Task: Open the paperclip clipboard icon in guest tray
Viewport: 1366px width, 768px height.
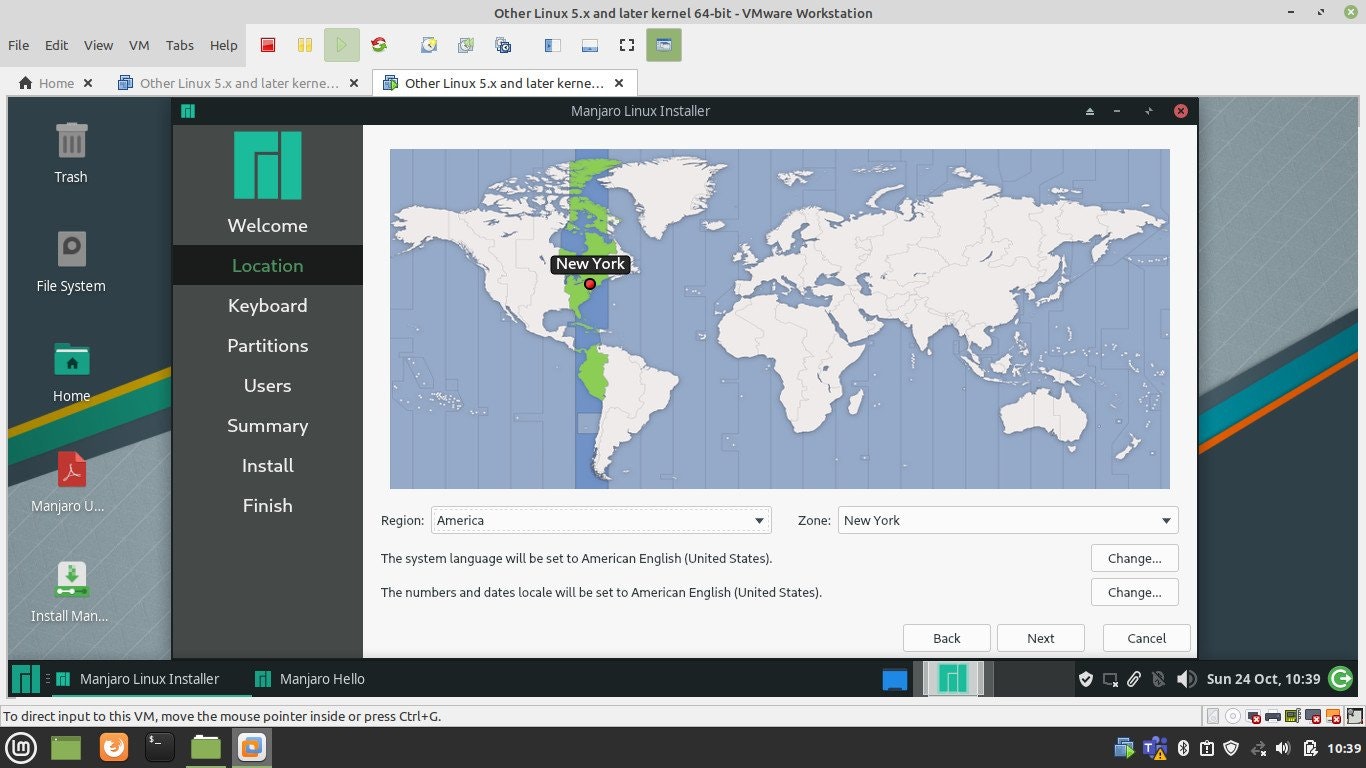Action: click(x=1134, y=679)
